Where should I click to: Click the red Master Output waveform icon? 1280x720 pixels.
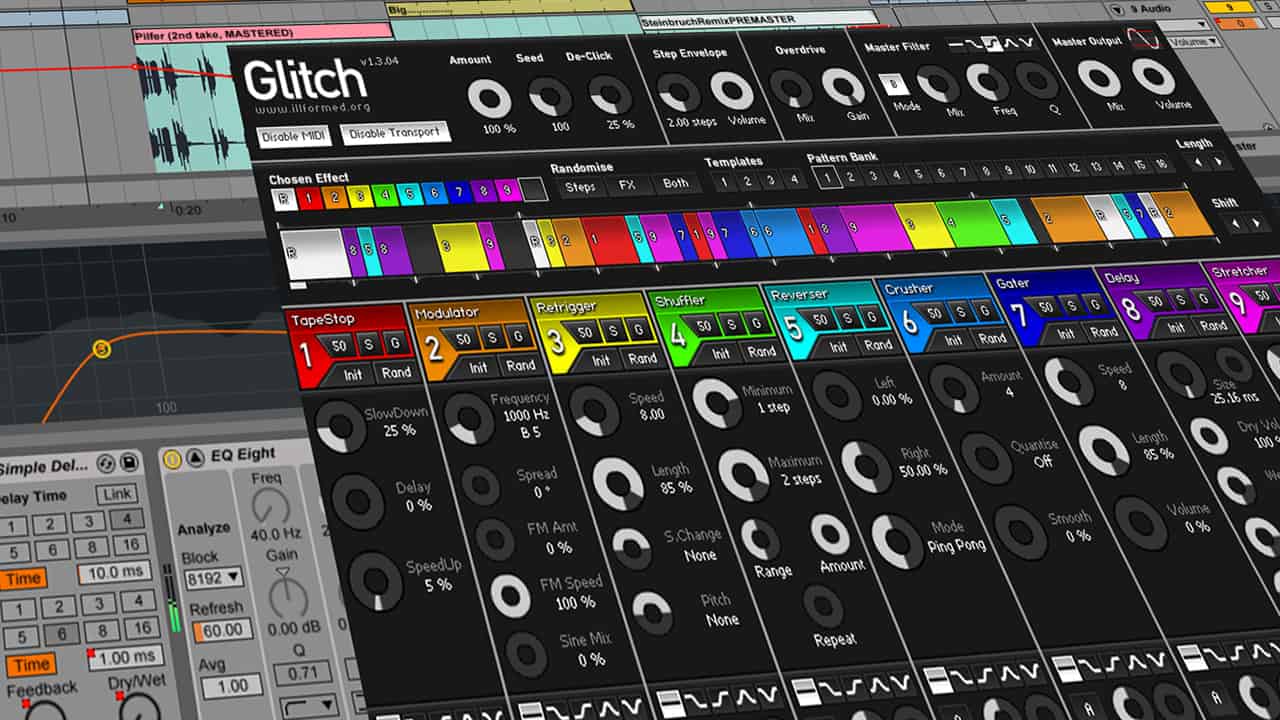tap(1142, 39)
